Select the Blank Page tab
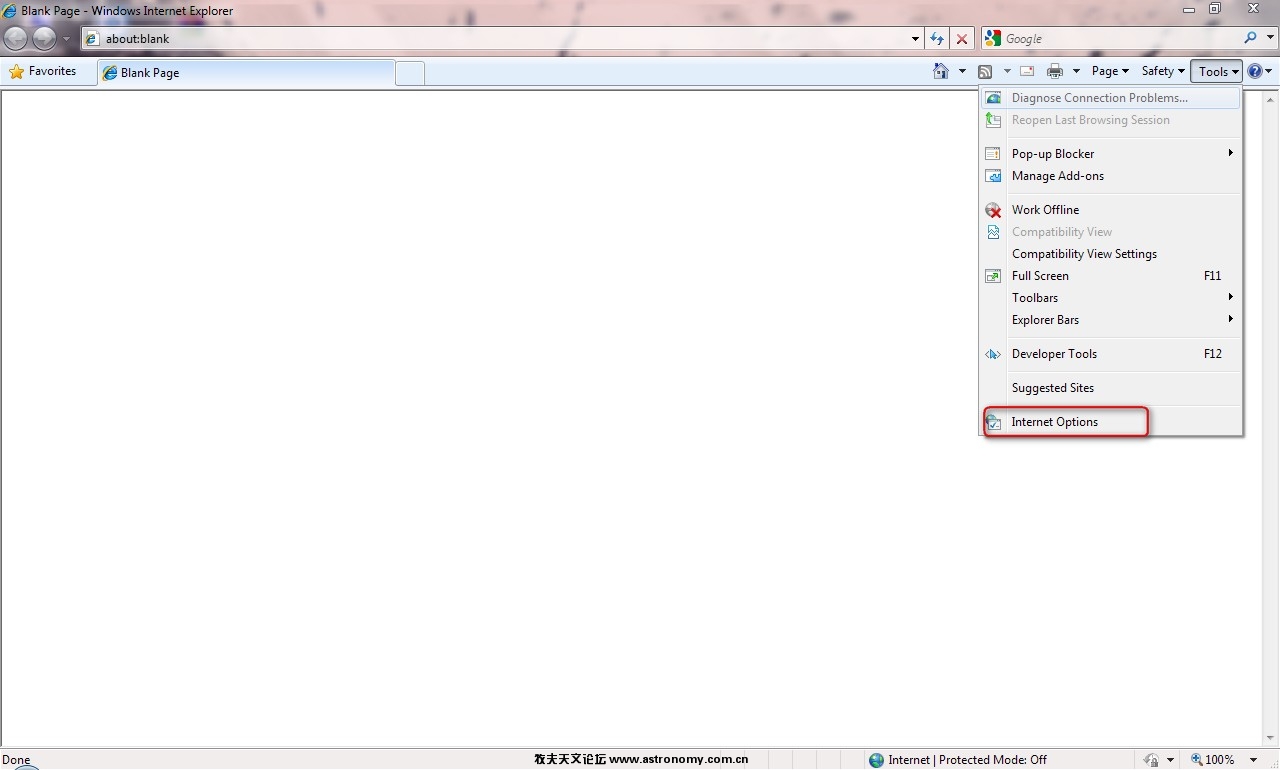The width and height of the screenshot is (1280, 770). (x=246, y=73)
